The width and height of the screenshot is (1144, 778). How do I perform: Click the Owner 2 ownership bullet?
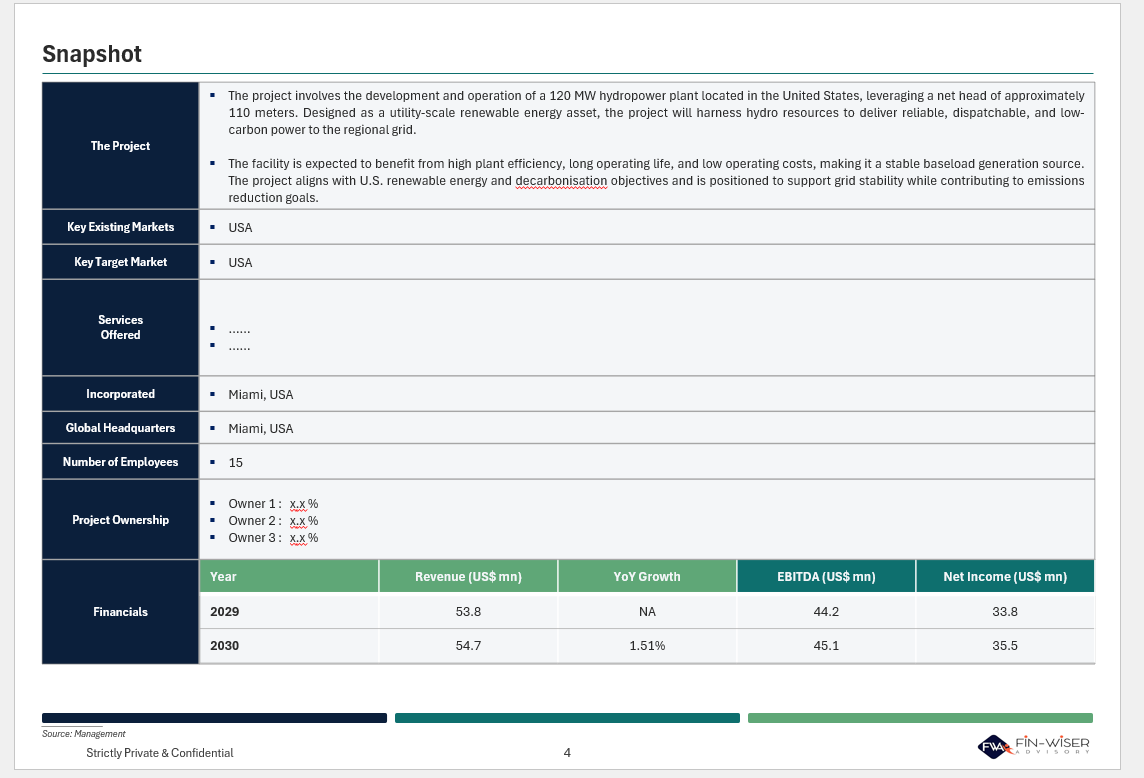(x=272, y=521)
